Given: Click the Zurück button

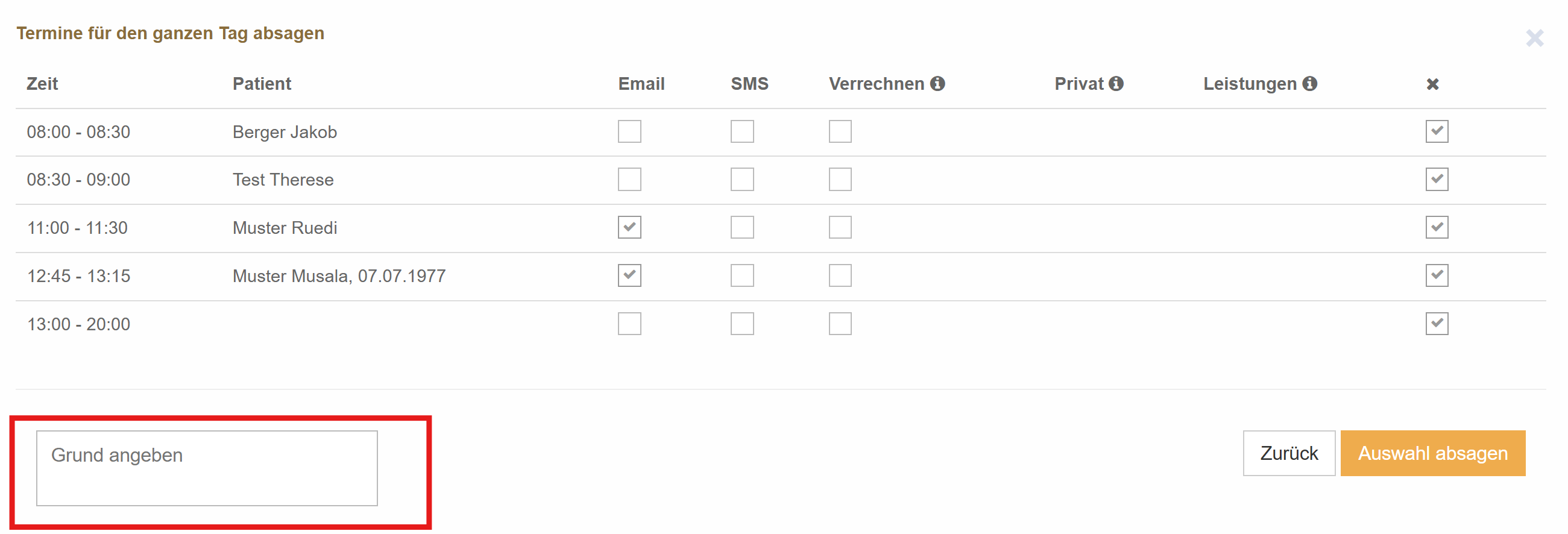Looking at the screenshot, I should (x=1289, y=453).
